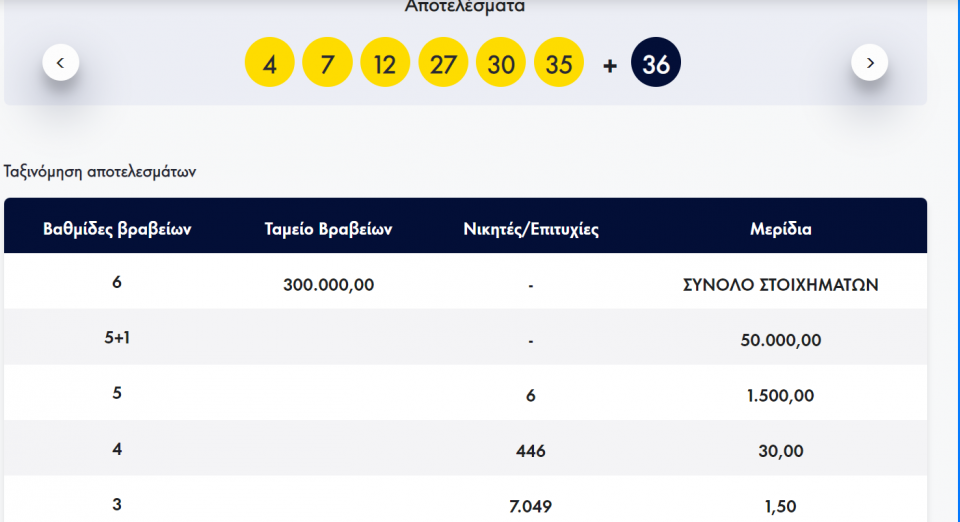Viewport: 960px width, 522px height.
Task: Click the Ταξινόμηση αποτελεσμάτων heading
Action: (100, 171)
